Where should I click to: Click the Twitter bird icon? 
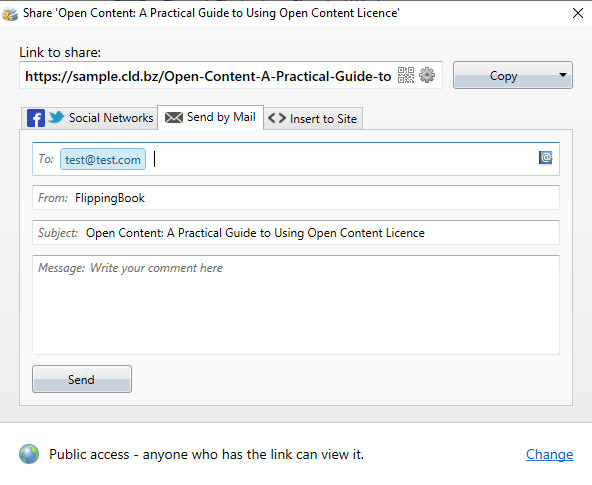[x=57, y=117]
